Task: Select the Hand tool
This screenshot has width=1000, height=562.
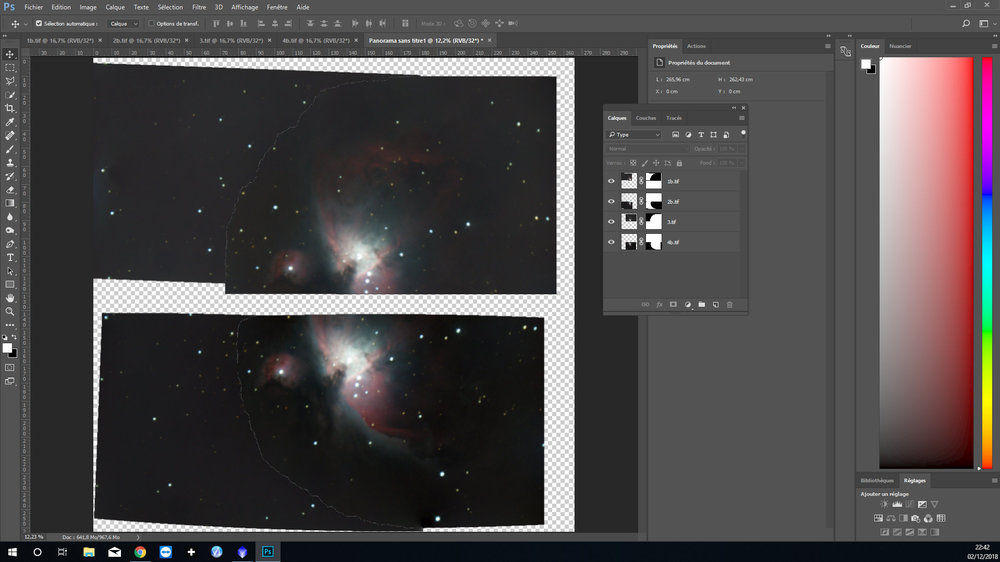Action: click(10, 298)
